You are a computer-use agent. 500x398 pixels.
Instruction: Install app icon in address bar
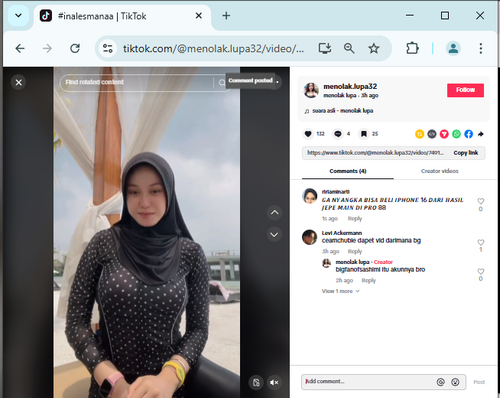tap(324, 49)
